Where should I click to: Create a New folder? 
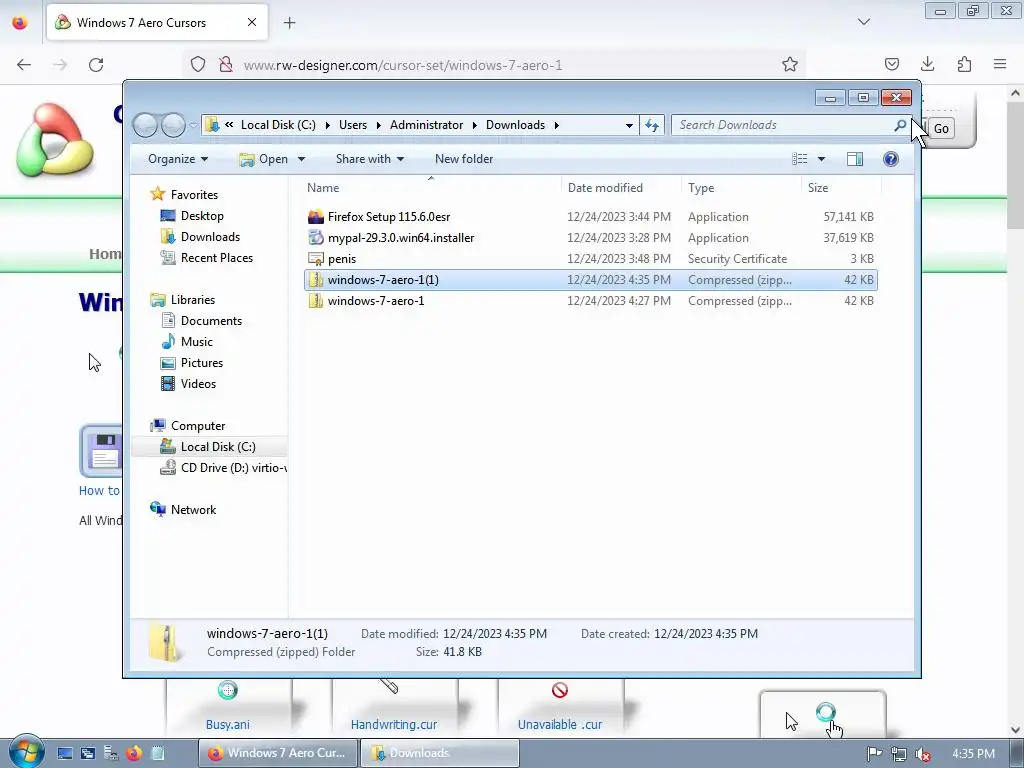[464, 159]
